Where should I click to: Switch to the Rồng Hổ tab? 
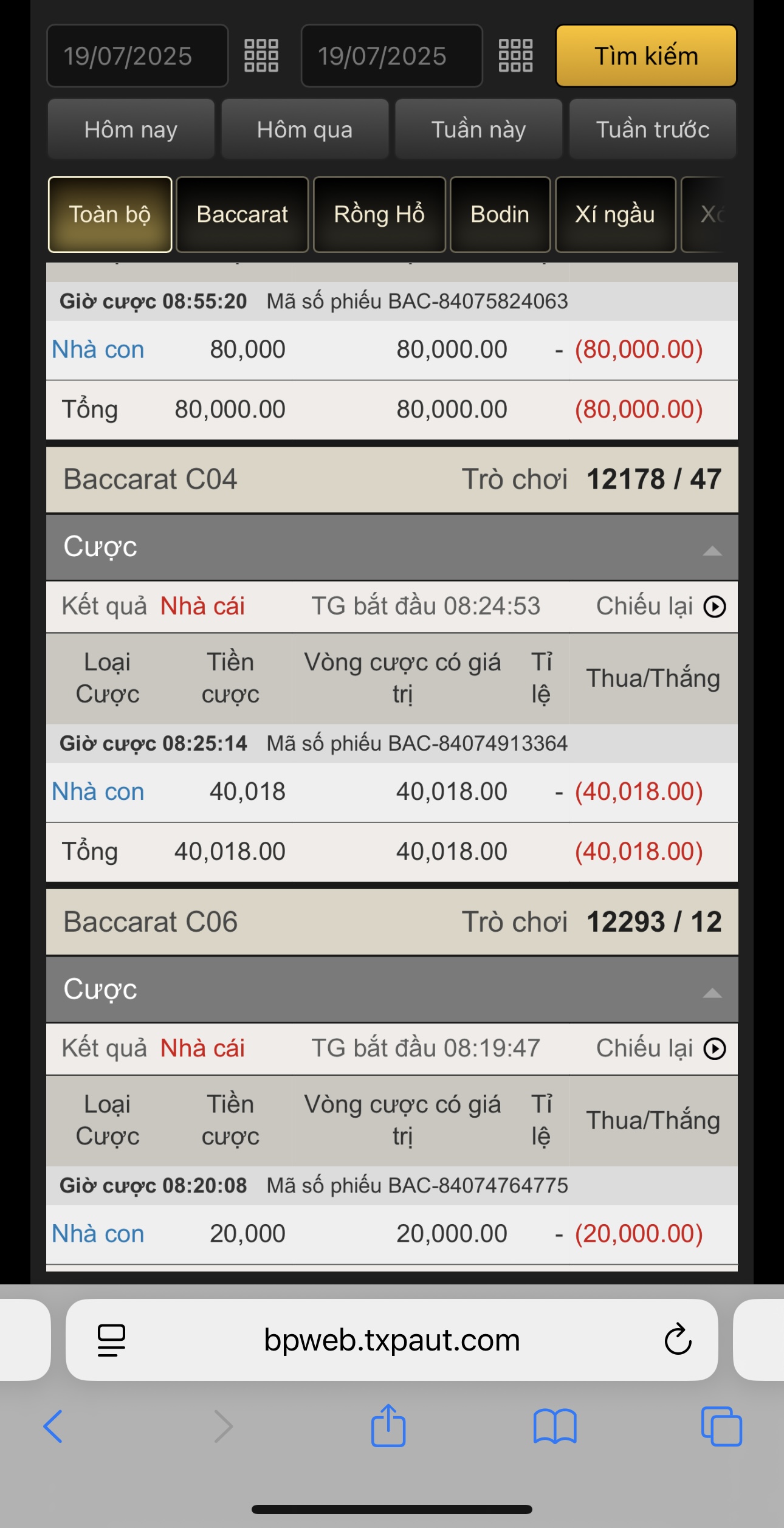[x=379, y=215]
